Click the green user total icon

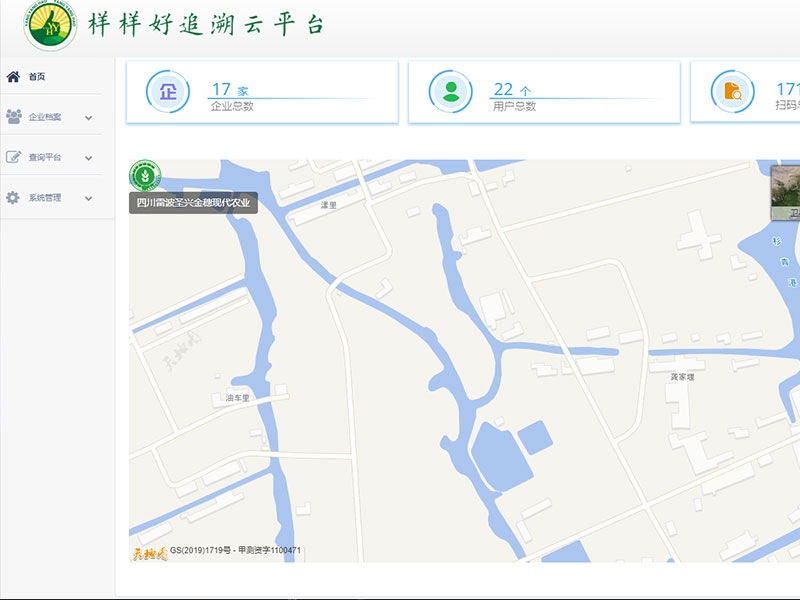pos(450,92)
